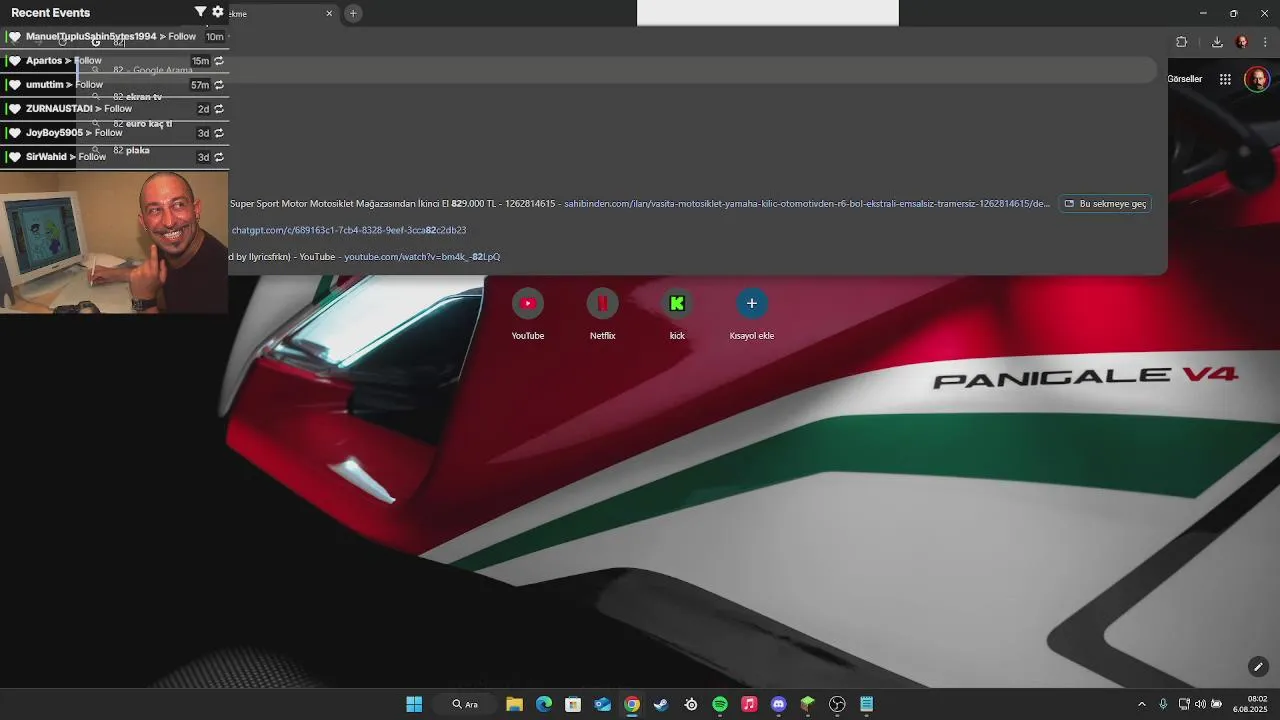Switch to tab with Bu sekmeye geç

1105,204
